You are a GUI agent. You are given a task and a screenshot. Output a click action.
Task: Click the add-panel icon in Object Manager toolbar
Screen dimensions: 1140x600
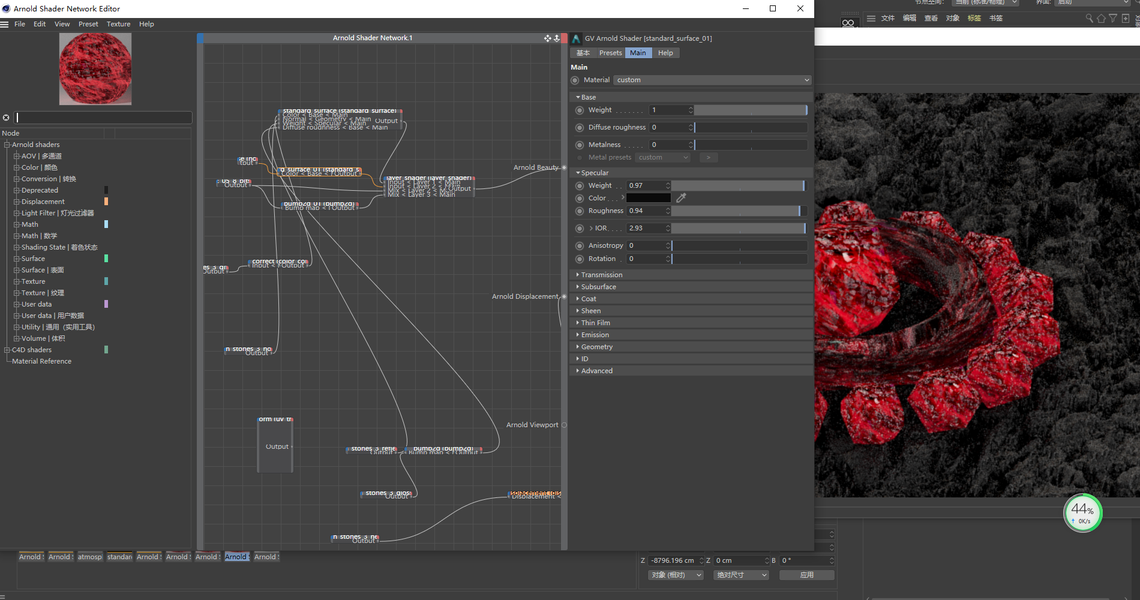[x=1125, y=18]
